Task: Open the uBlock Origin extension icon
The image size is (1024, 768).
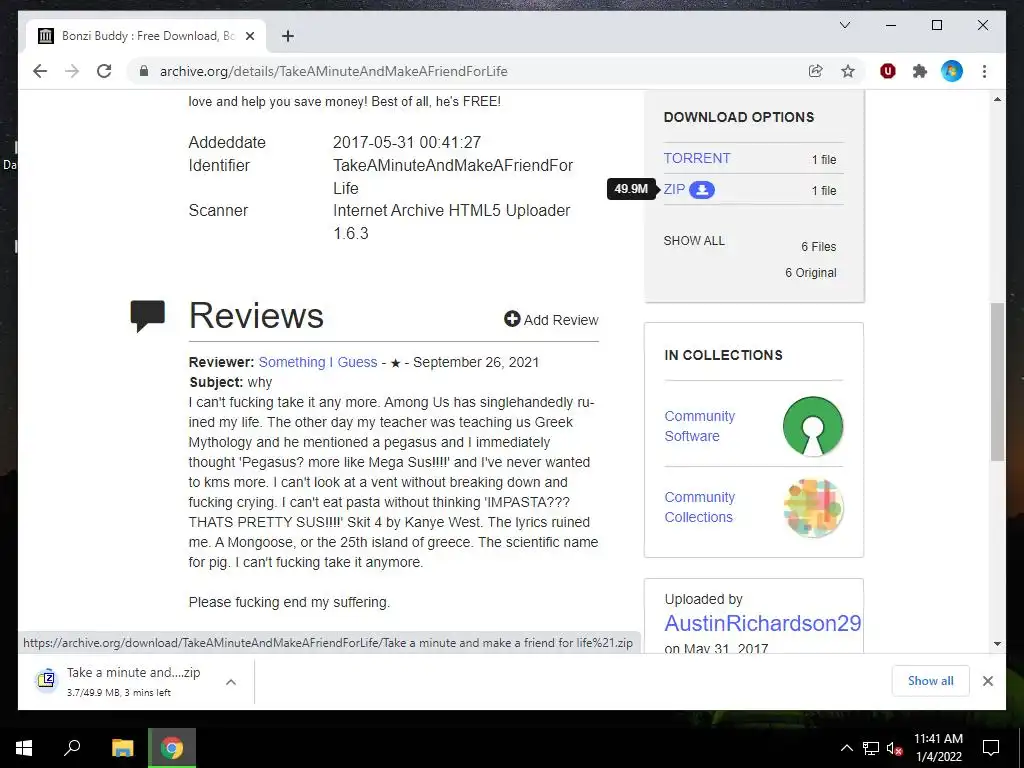Action: 888,71
